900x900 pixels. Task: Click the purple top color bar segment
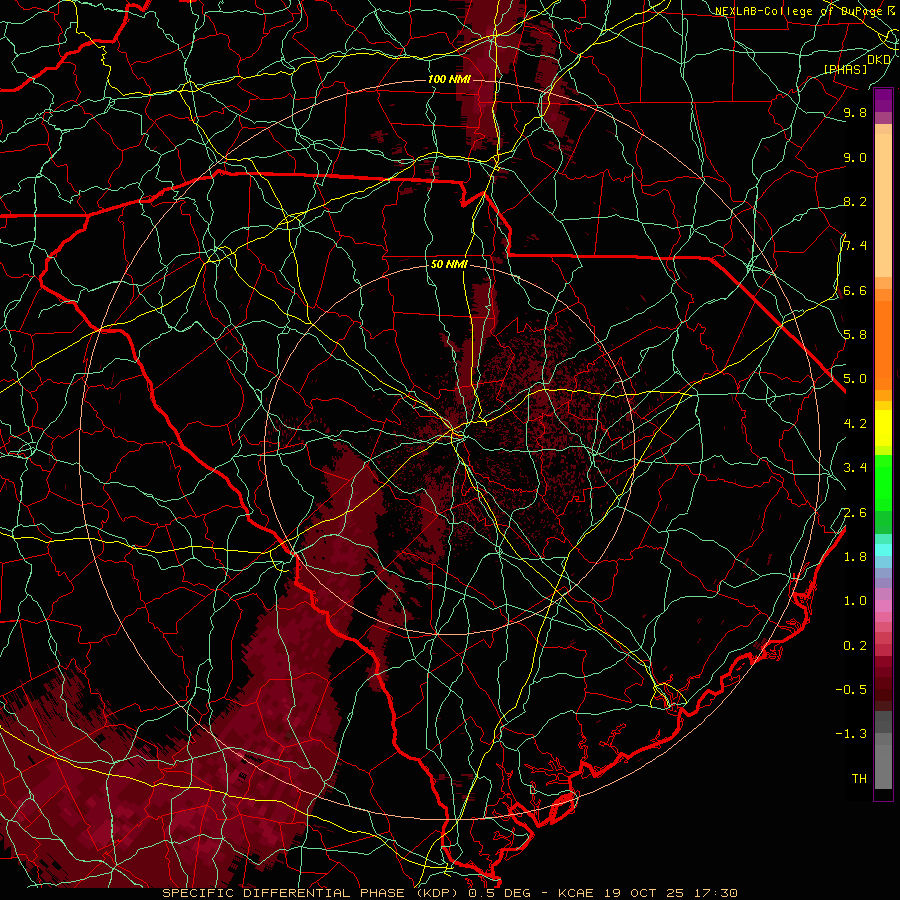click(x=883, y=100)
